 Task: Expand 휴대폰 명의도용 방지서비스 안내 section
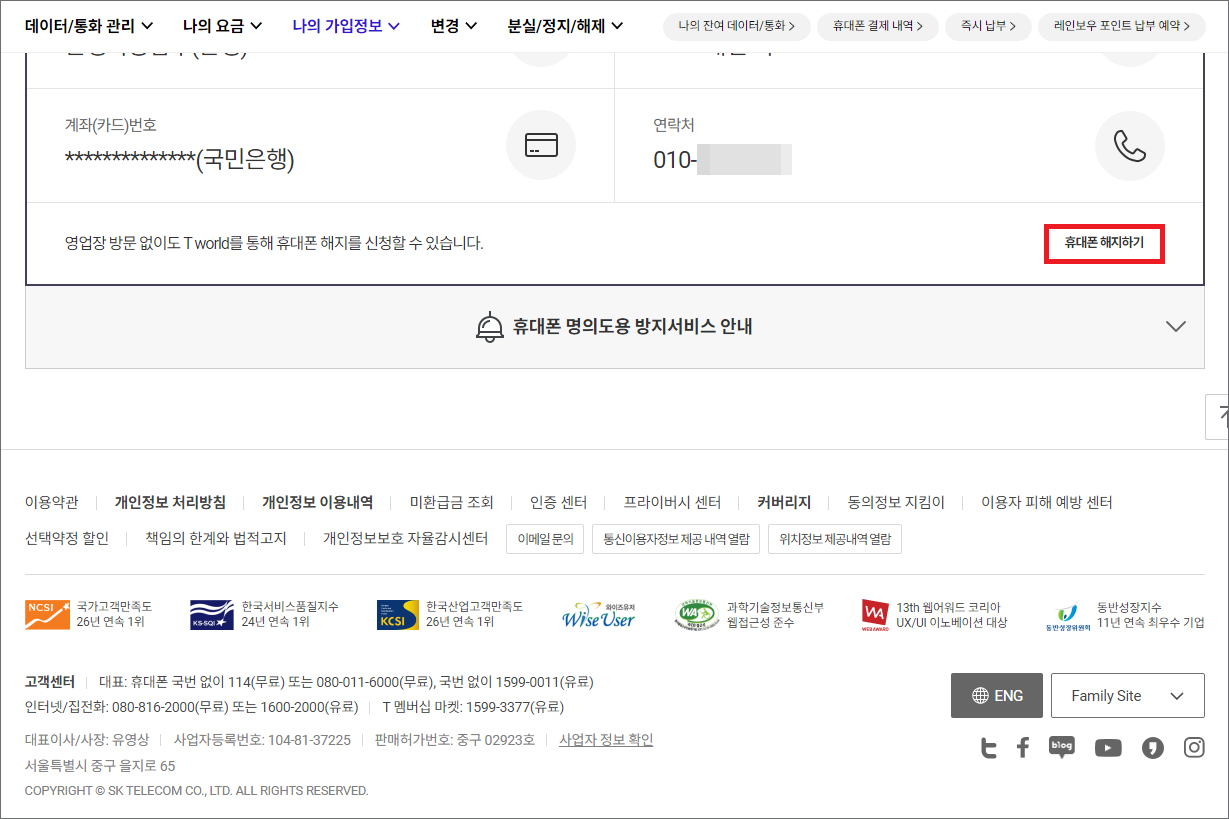615,327
